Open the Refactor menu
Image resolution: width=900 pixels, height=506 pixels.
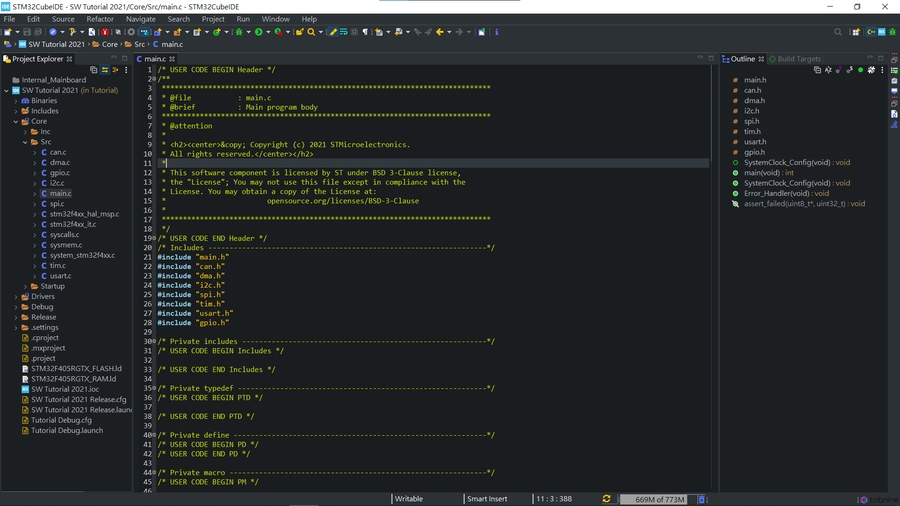pos(100,19)
